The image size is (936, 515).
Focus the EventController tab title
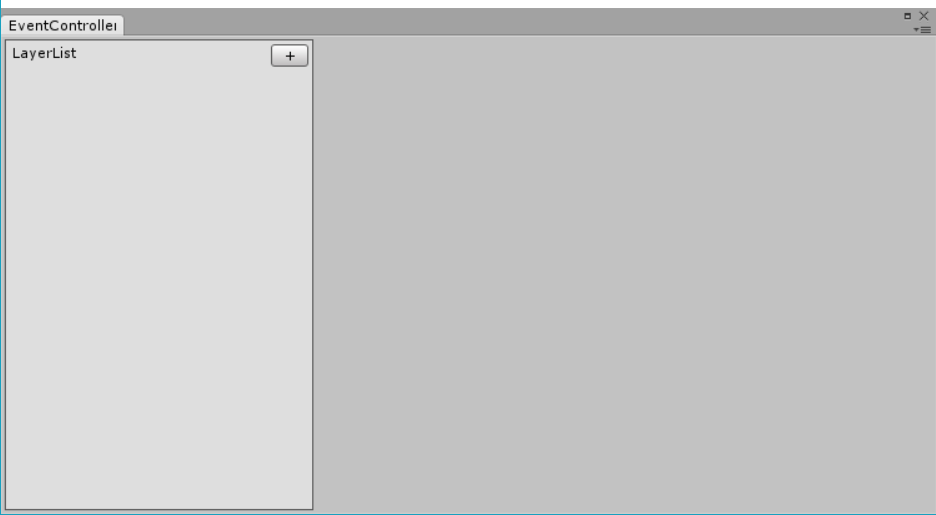[x=62, y=26]
